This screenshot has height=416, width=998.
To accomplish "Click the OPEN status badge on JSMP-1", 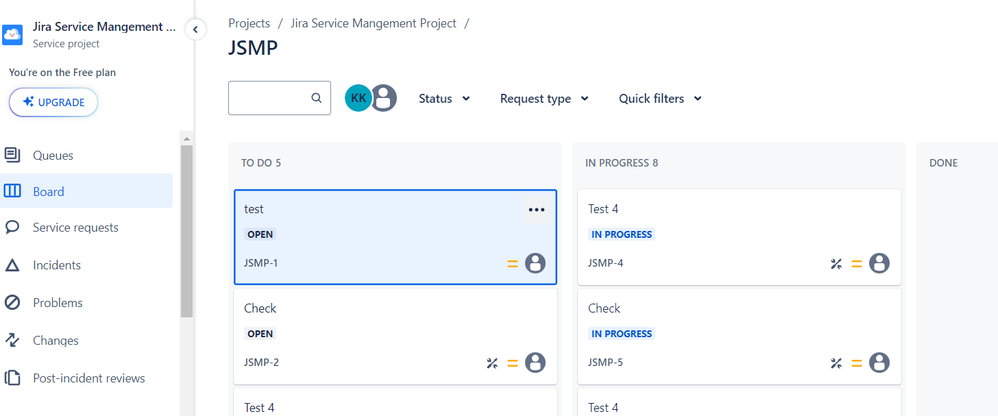I will (x=260, y=234).
